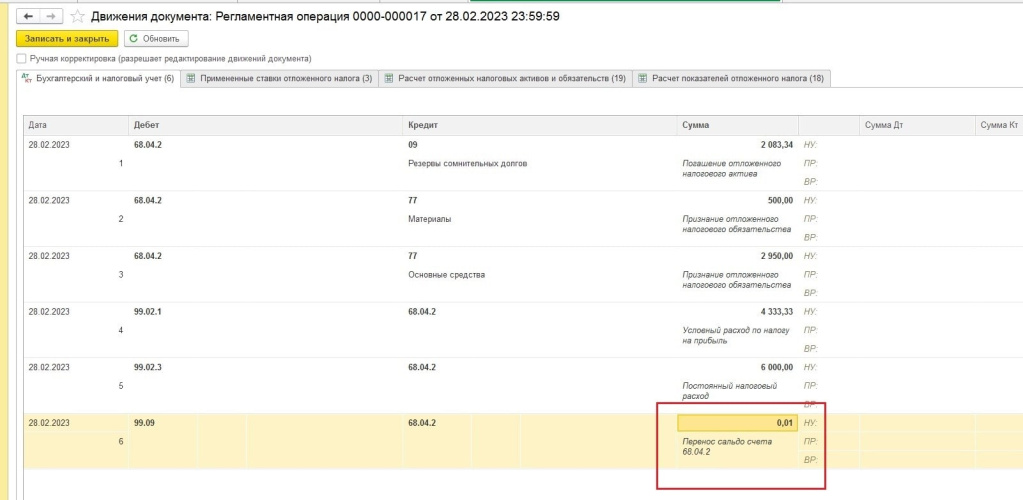Open Расчет отложенных налоговых активов и обязательств tab
This screenshot has height=500, width=1023.
[x=511, y=78]
